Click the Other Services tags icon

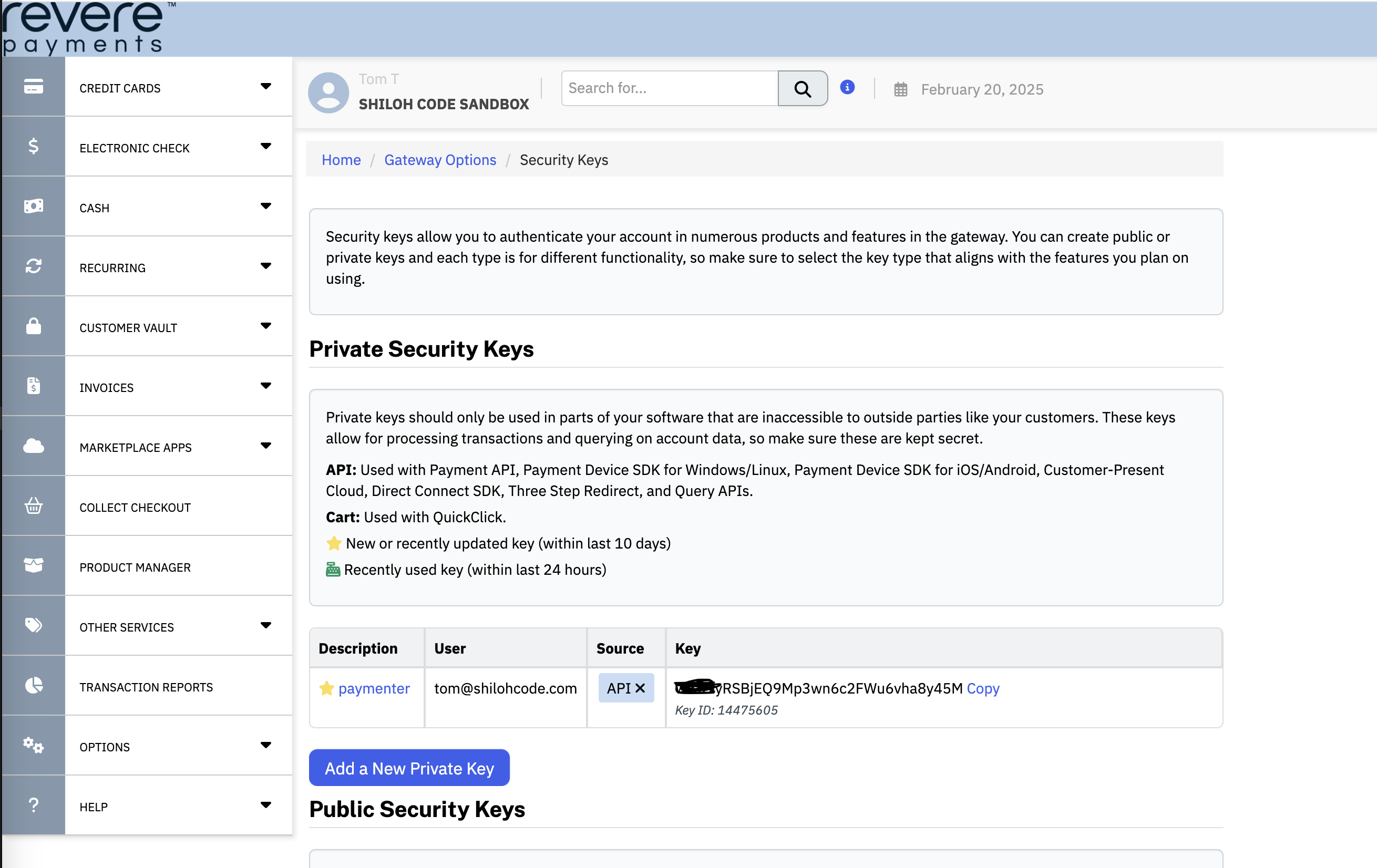tap(34, 626)
